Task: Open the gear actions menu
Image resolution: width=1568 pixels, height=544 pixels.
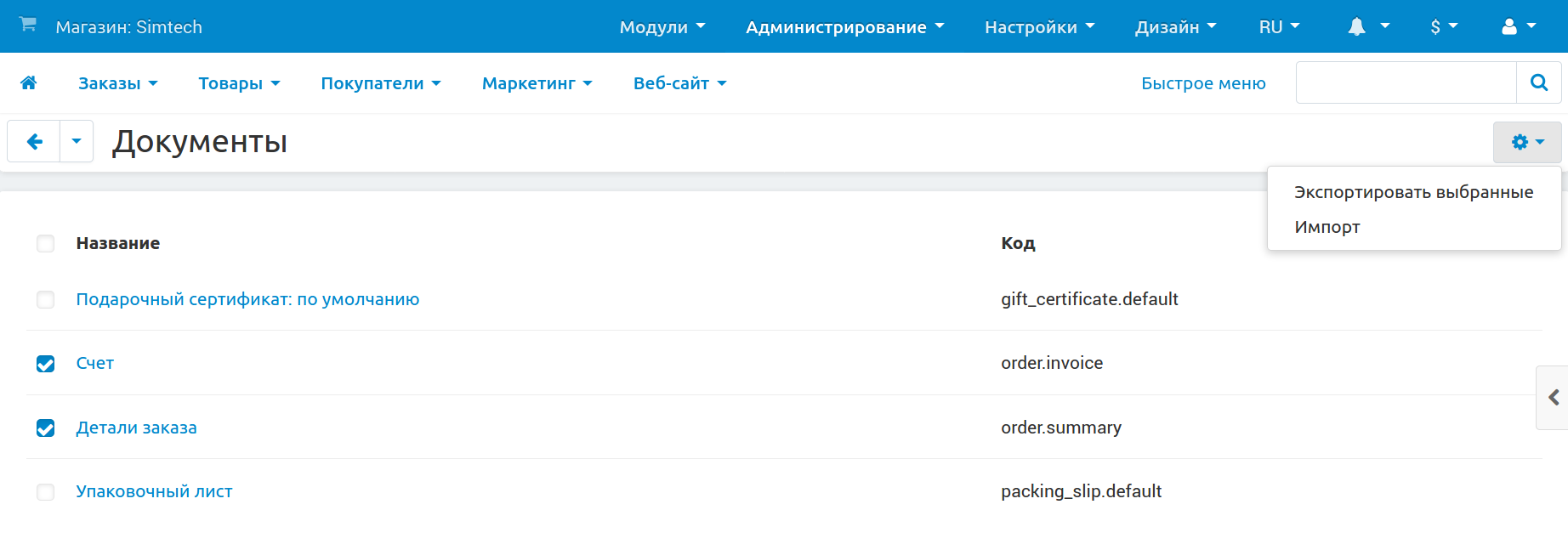Action: [x=1527, y=142]
